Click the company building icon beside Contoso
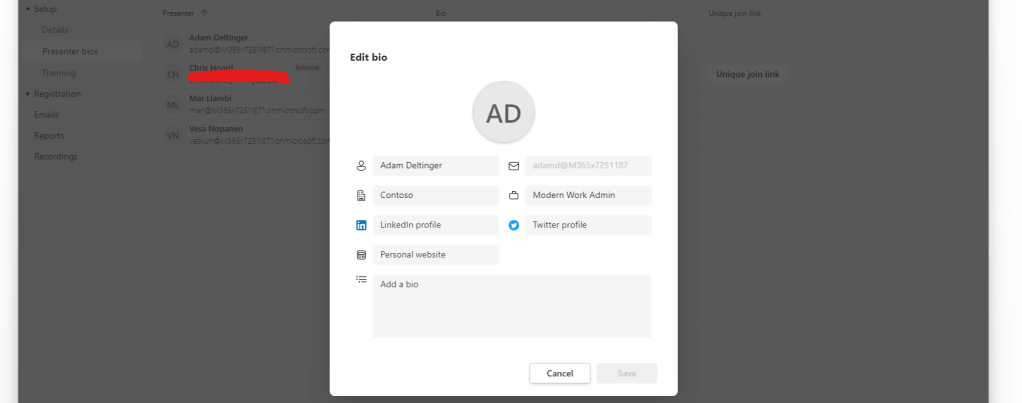 coord(361,196)
